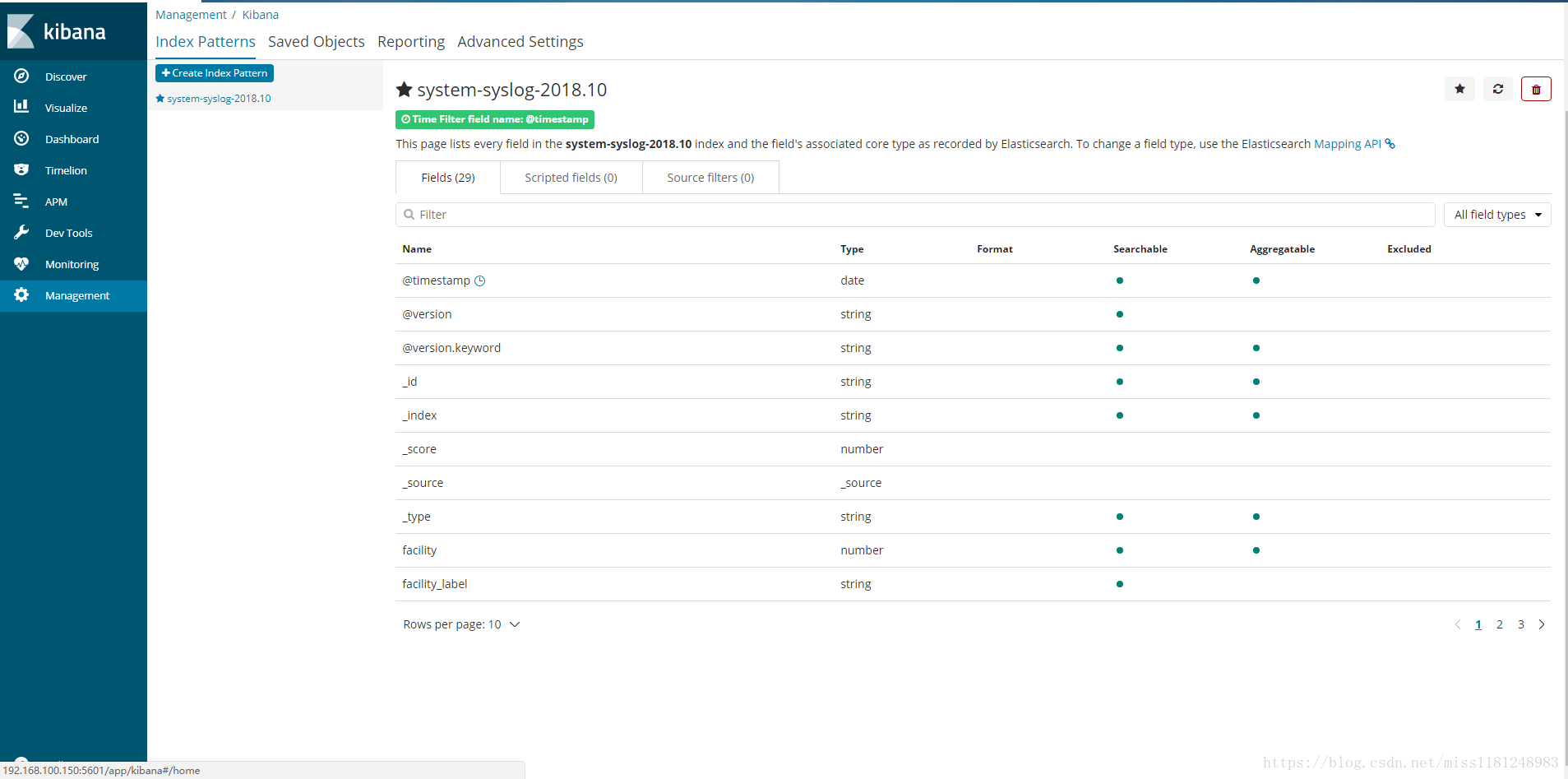
Task: Open Dev Tools wrench icon
Action: (21, 232)
